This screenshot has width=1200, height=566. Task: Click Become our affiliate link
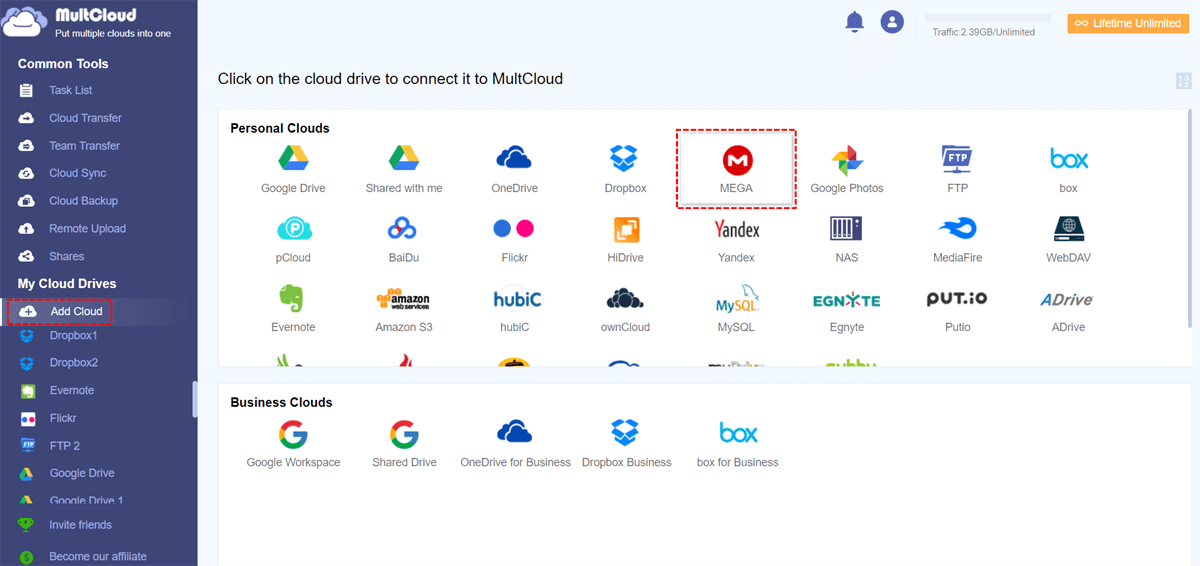coord(98,556)
